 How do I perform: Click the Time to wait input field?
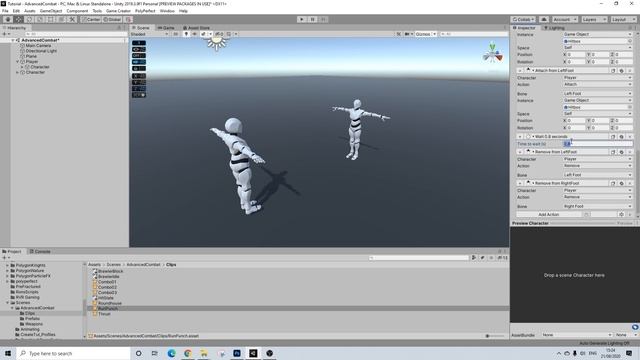(597, 144)
